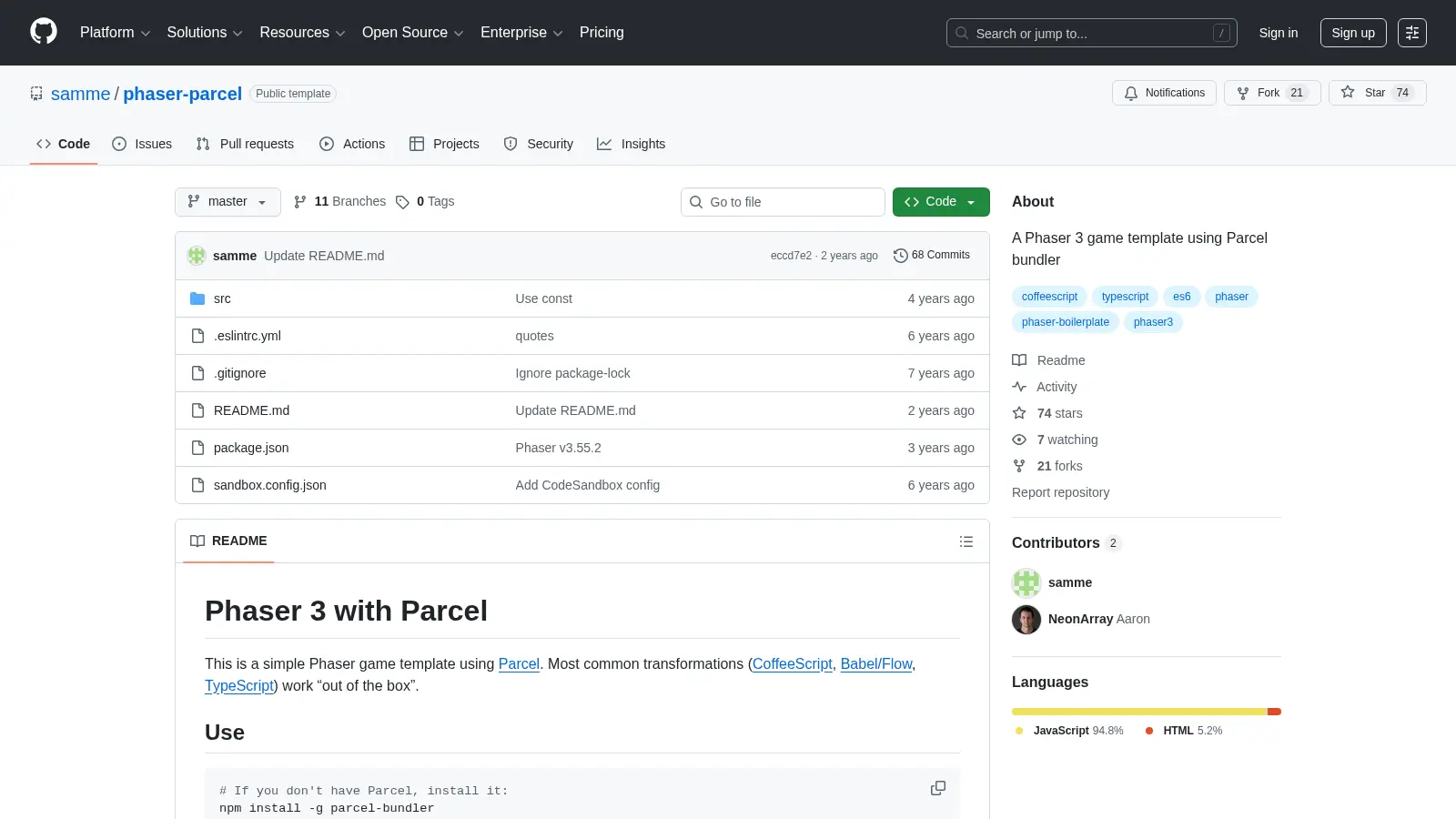Image resolution: width=1456 pixels, height=819 pixels.
Task: Click the notifications bell icon
Action: tap(1131, 93)
